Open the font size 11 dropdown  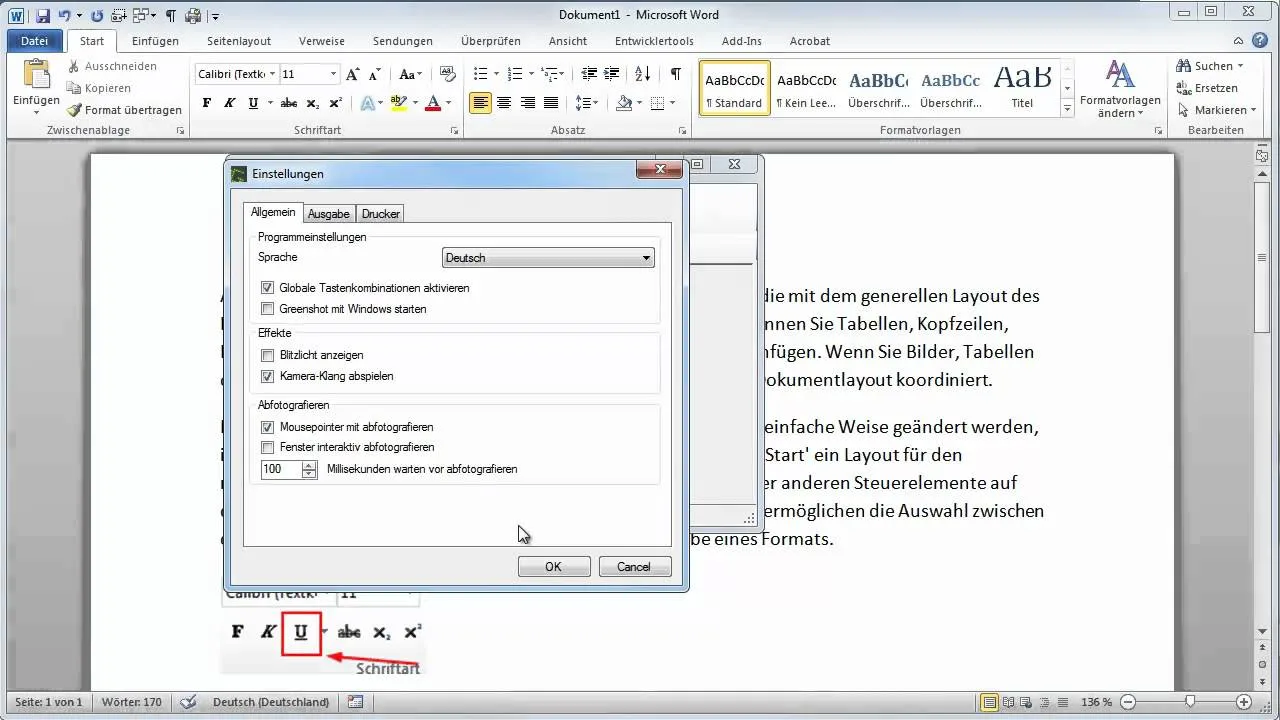pyautogui.click(x=333, y=74)
